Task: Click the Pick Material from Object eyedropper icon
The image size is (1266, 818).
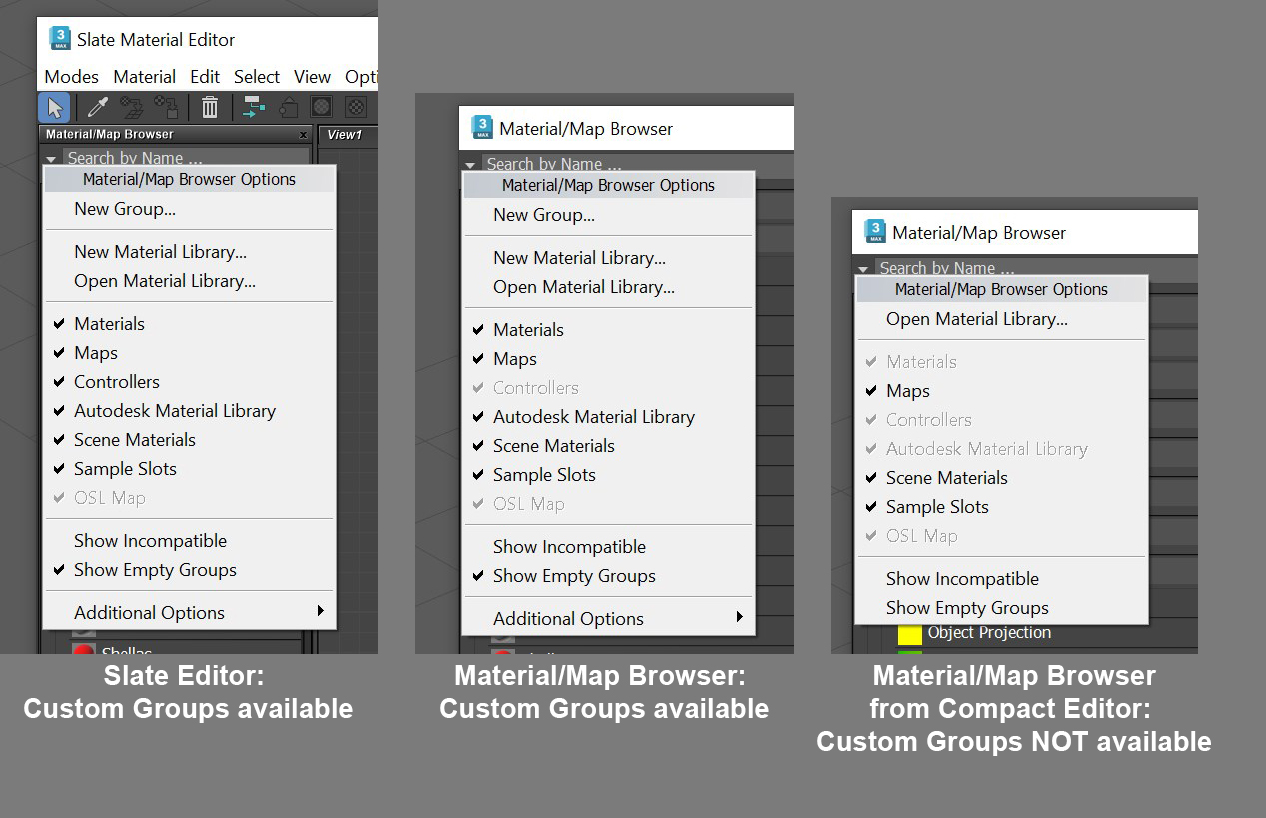Action: 96,107
